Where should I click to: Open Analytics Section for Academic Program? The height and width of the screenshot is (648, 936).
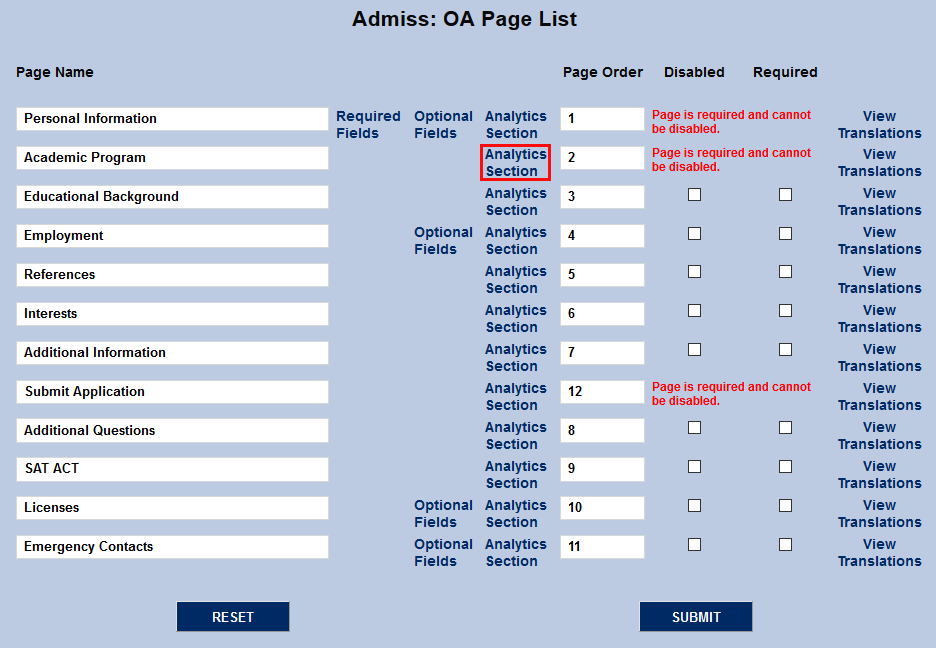(x=515, y=162)
